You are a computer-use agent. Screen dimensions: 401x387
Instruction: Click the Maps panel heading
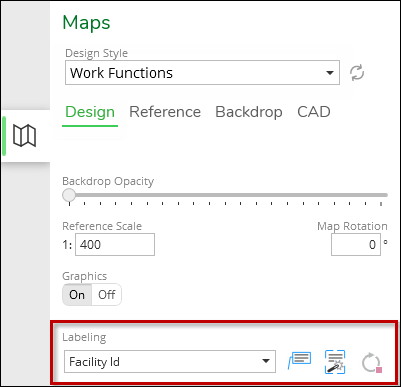coord(86,23)
